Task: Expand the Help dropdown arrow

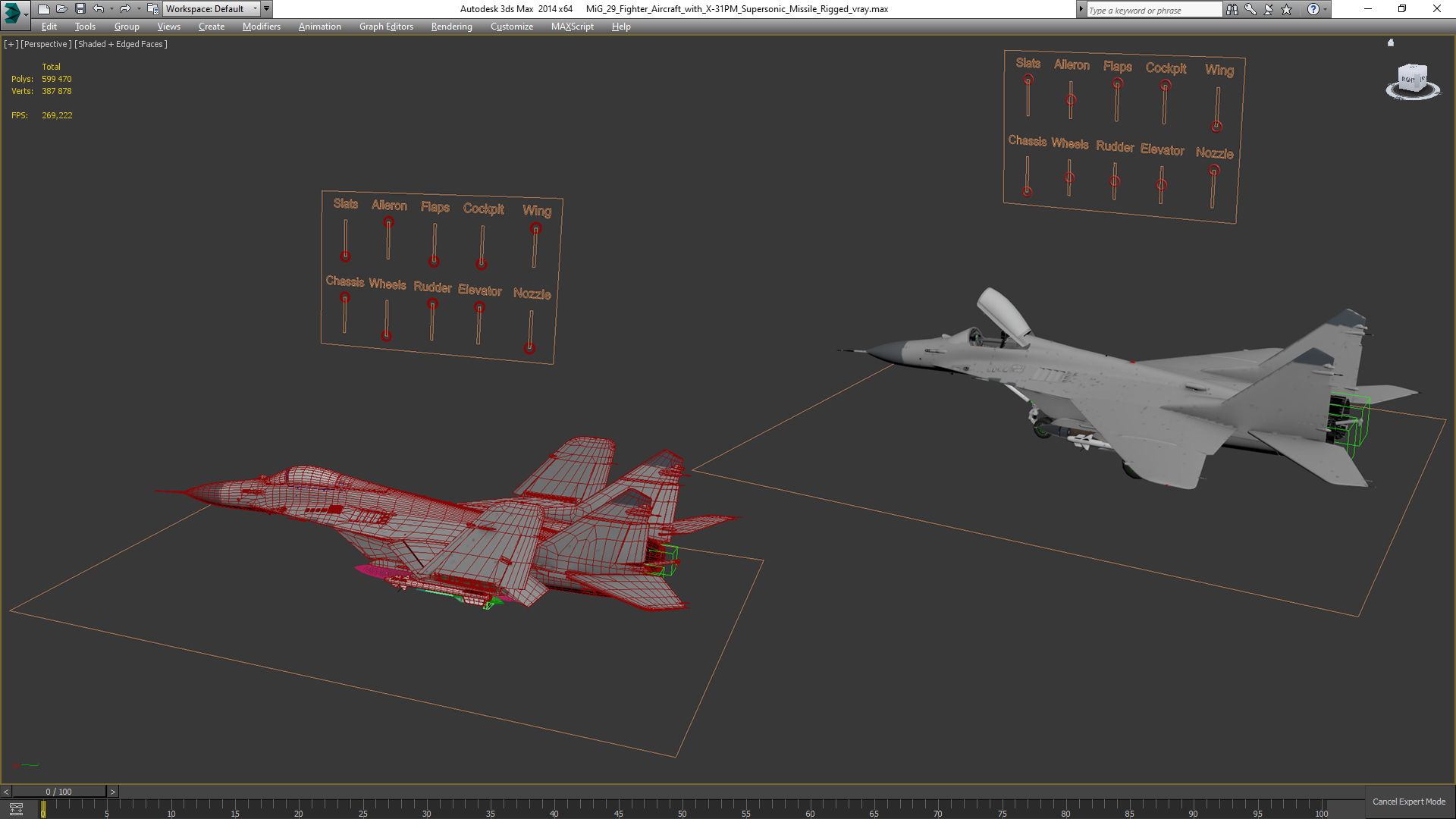Action: pyautogui.click(x=1326, y=9)
